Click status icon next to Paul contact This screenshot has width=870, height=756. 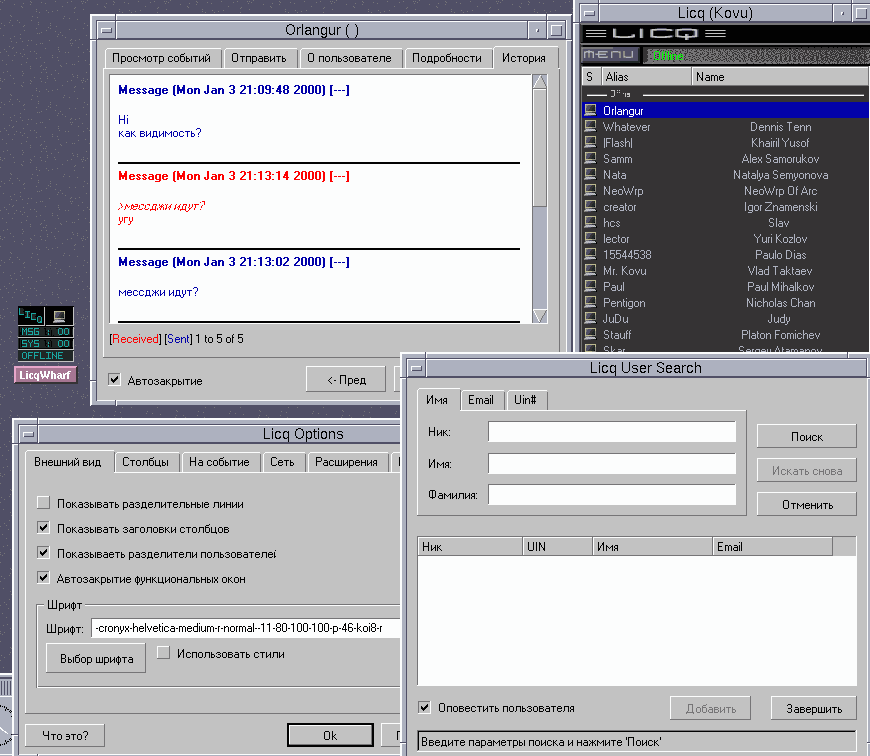pyautogui.click(x=590, y=286)
